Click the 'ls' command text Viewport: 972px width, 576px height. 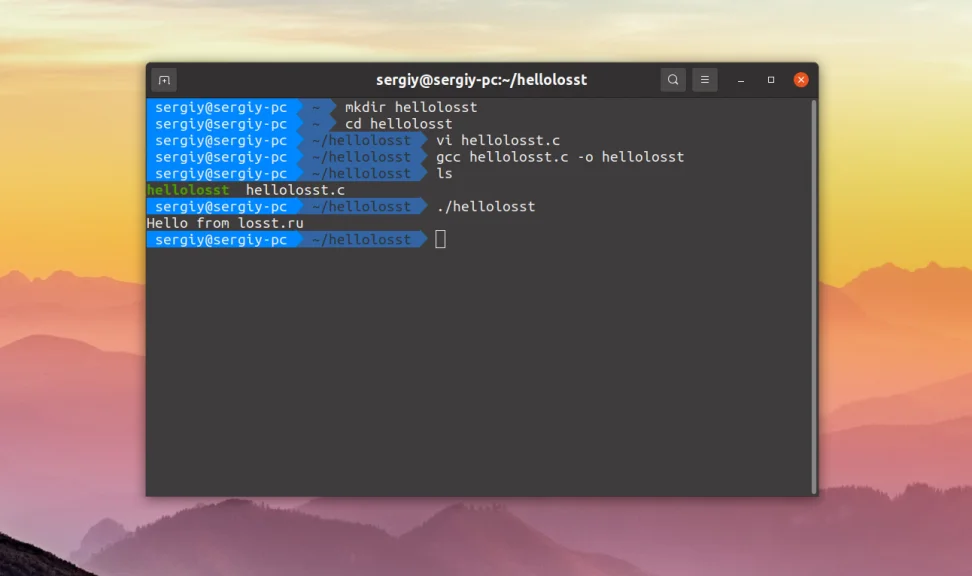pos(444,174)
